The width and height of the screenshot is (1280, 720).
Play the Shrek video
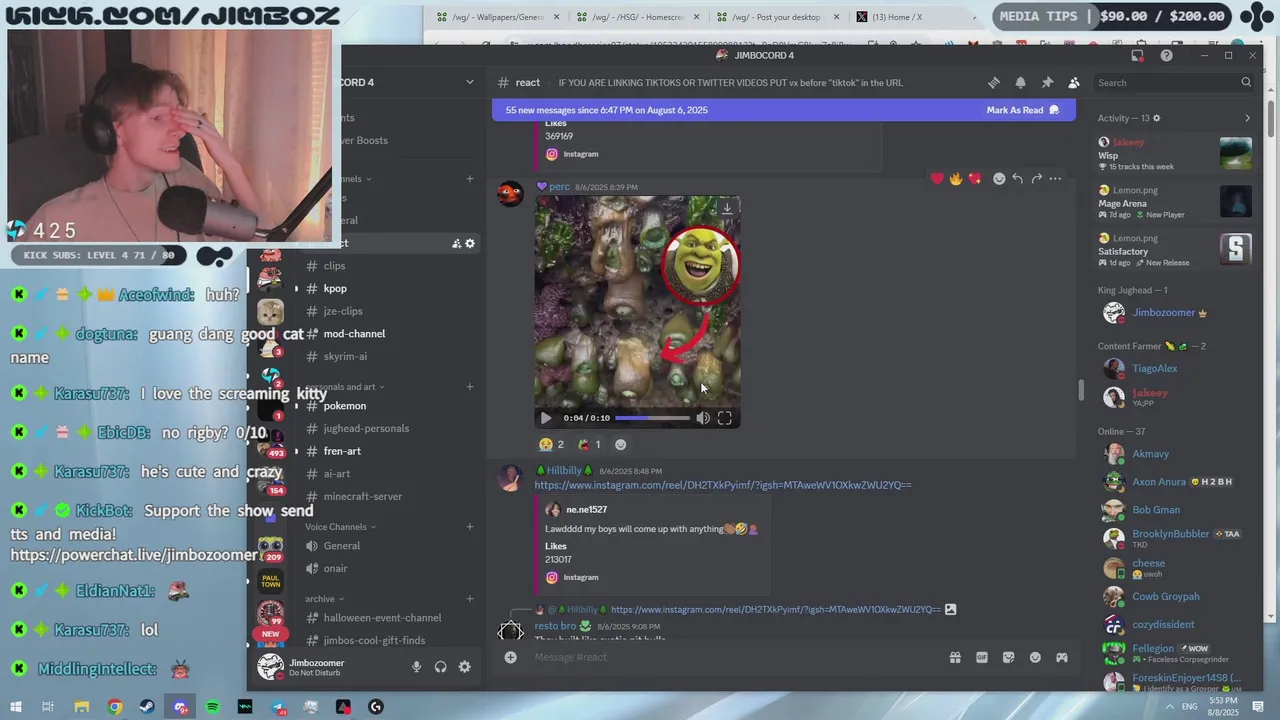point(545,418)
